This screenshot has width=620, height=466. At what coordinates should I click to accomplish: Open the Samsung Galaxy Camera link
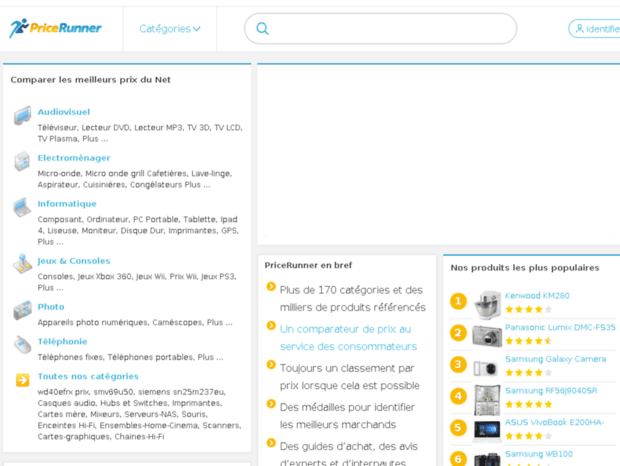[x=556, y=359]
